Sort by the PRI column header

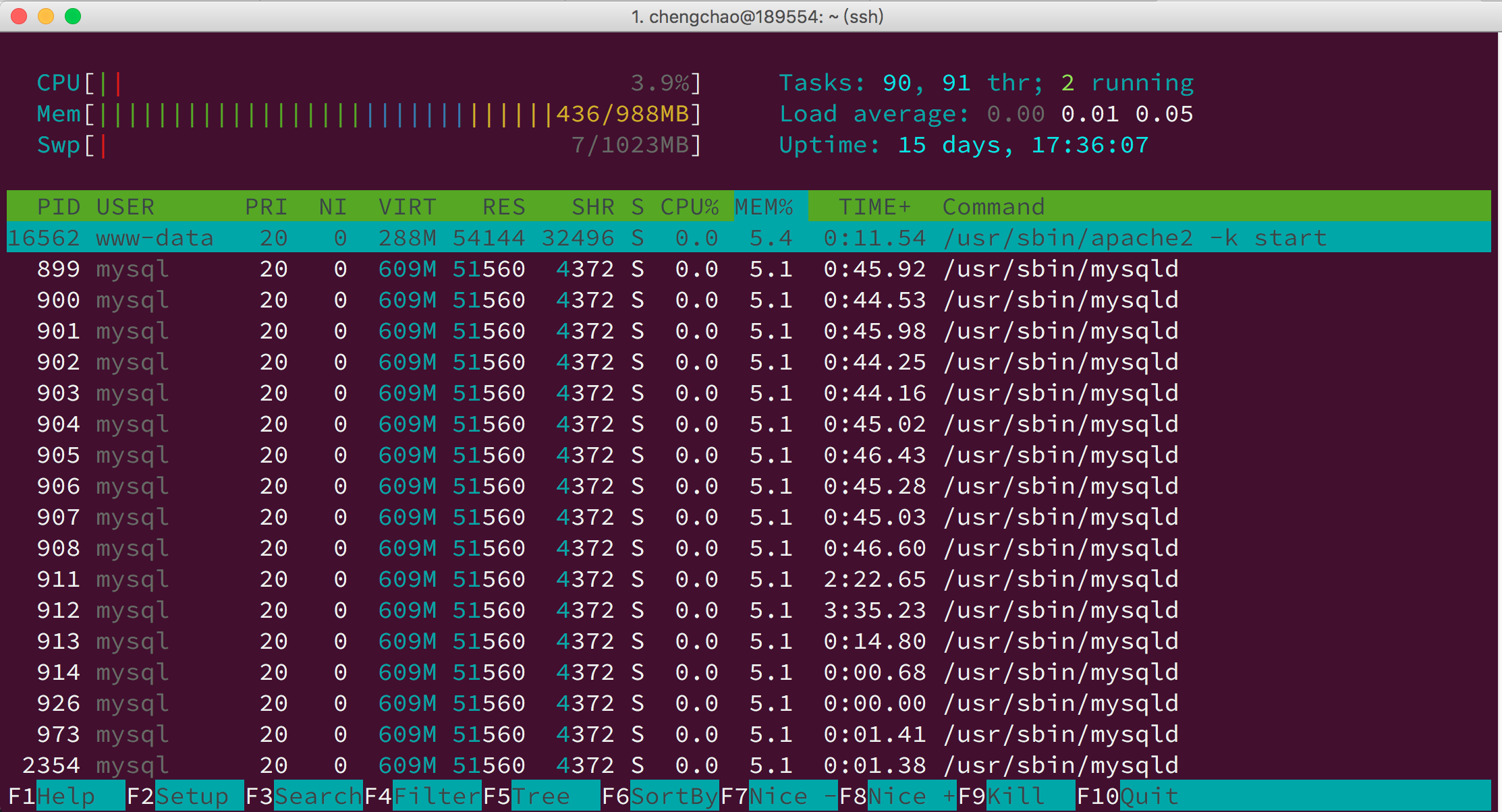(267, 206)
